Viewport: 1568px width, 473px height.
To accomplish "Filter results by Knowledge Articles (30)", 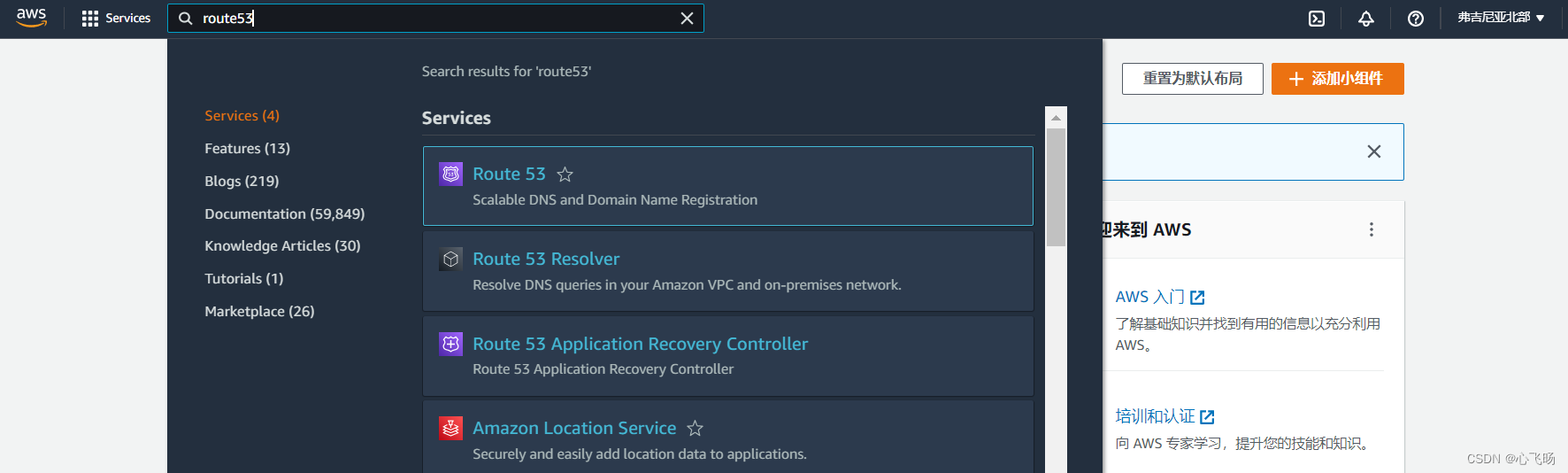I will pyautogui.click(x=282, y=246).
